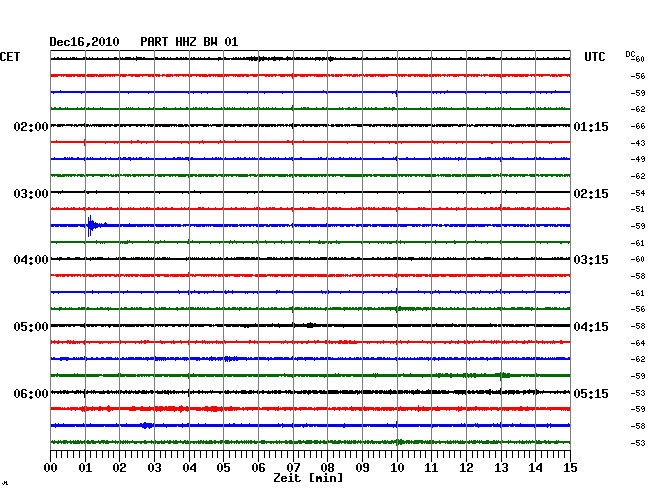Click the -43 DC offset value
This screenshot has height=494, width=650.
point(638,143)
